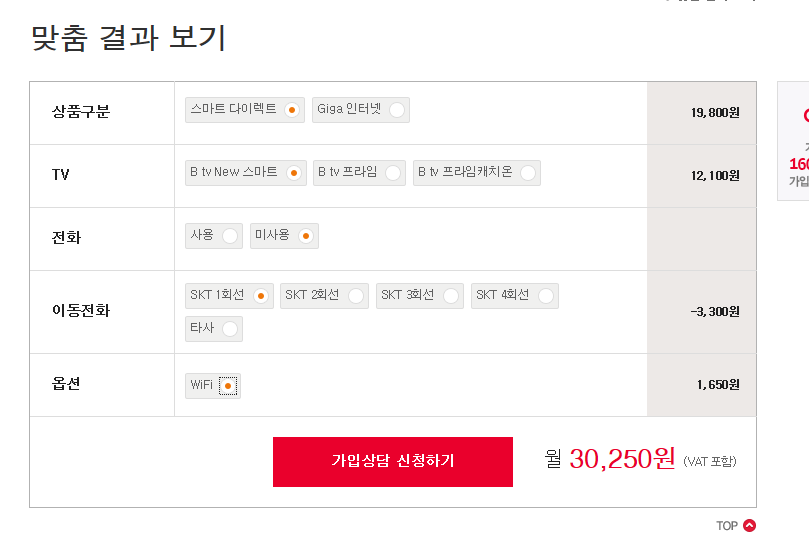Viewport: 809px width, 557px height.
Task: Select 타사 mobile carrier option
Action: (230, 329)
